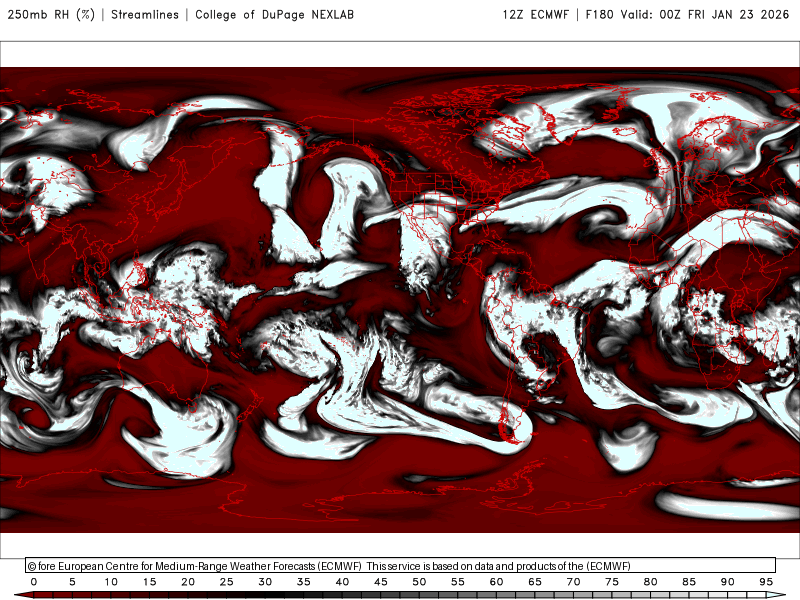Click "College of DuPage NEXLAB" header text
800x600 pixels.
274,14
